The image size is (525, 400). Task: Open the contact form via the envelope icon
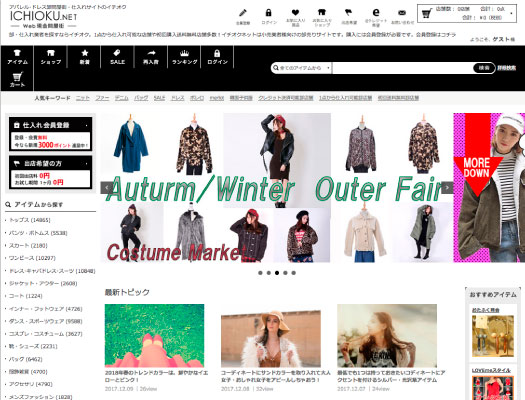pyautogui.click(x=402, y=13)
